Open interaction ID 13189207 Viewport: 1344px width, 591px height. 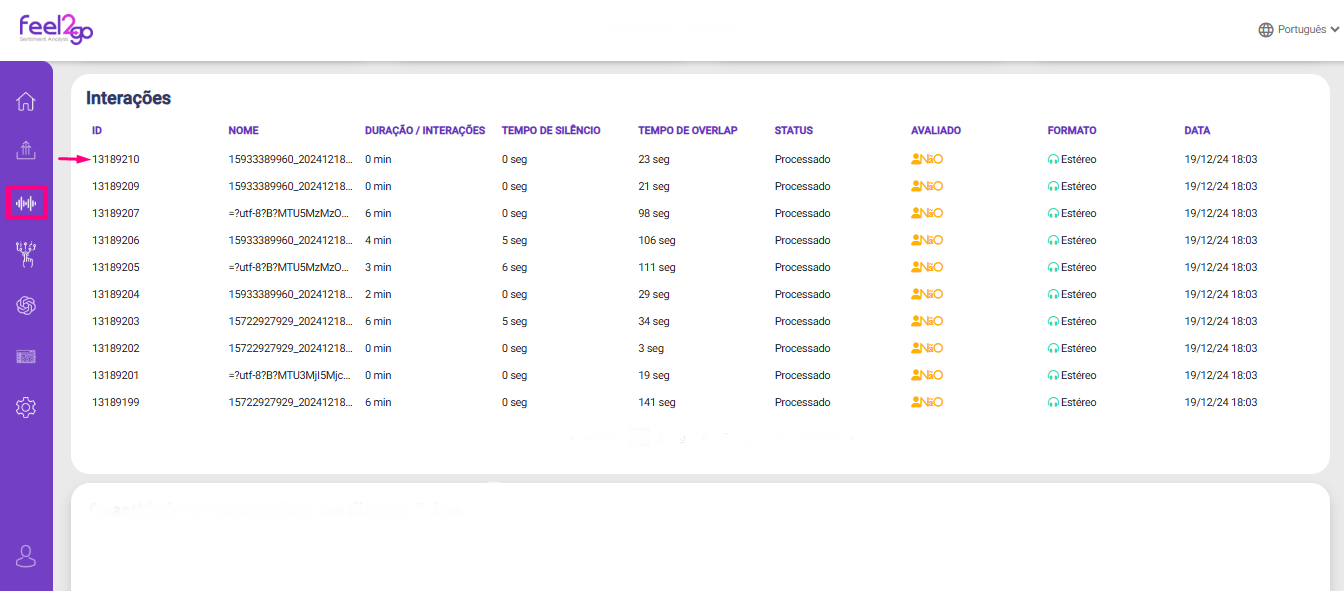116,213
